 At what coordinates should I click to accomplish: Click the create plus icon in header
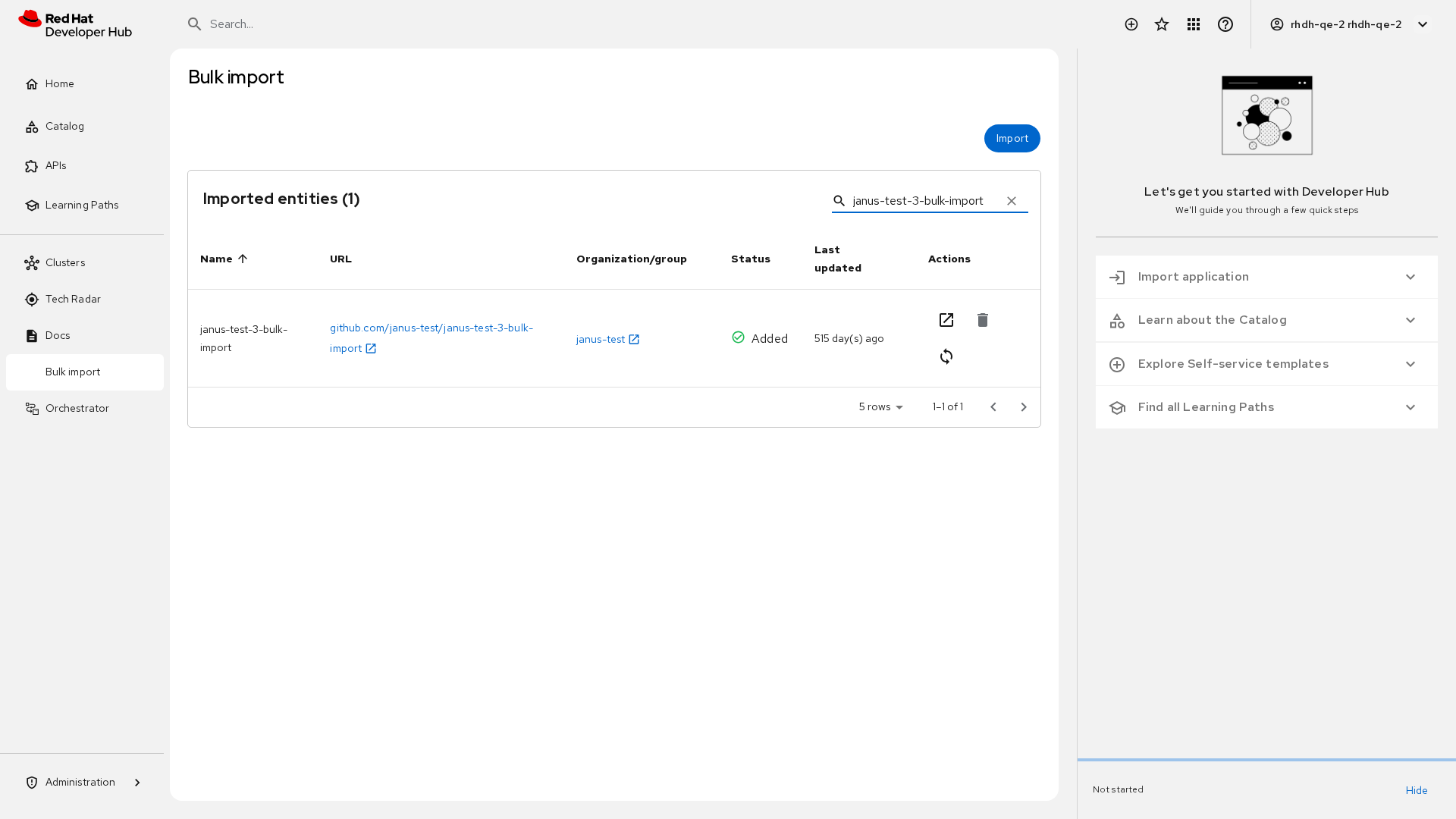click(1131, 24)
